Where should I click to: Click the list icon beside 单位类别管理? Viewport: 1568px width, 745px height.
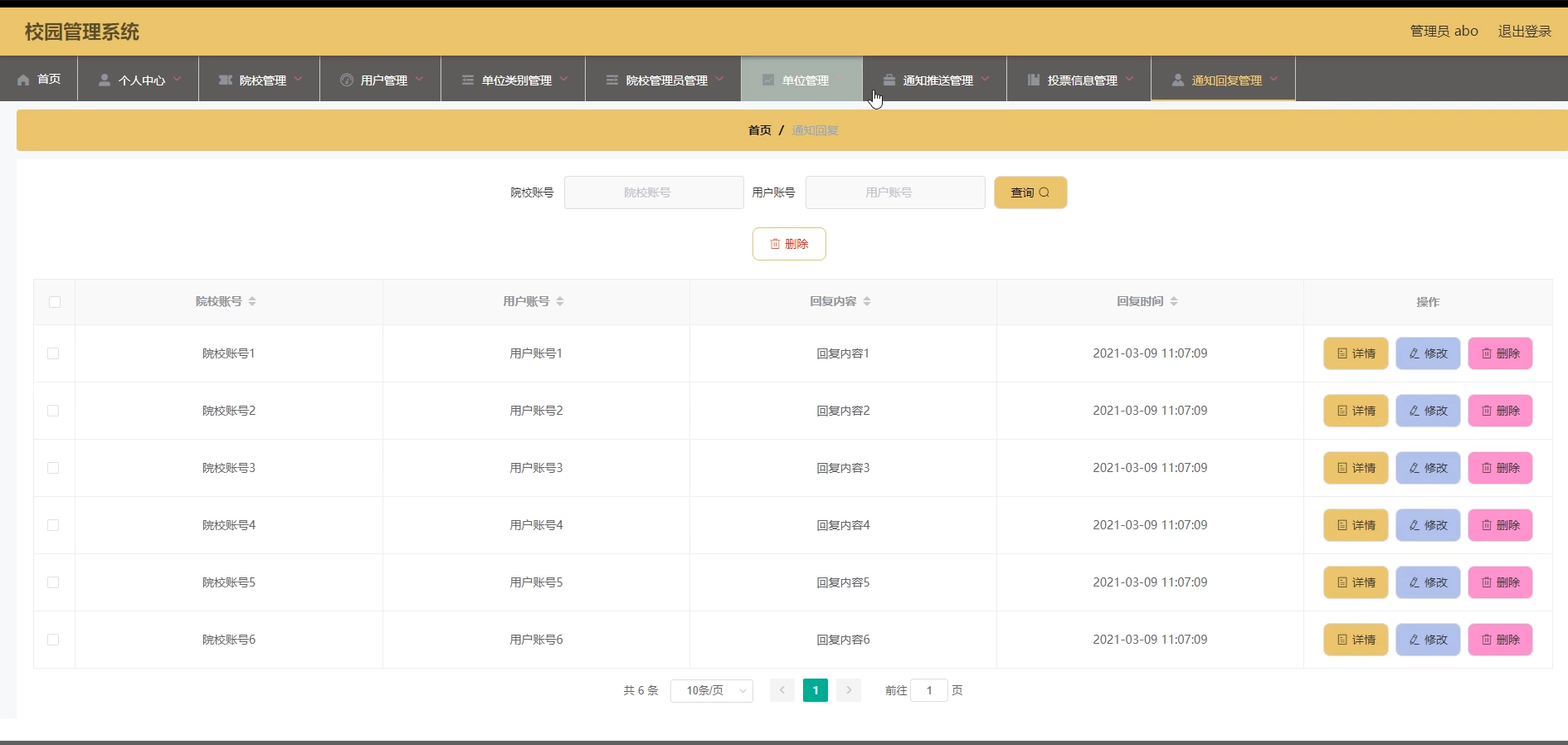click(x=468, y=80)
